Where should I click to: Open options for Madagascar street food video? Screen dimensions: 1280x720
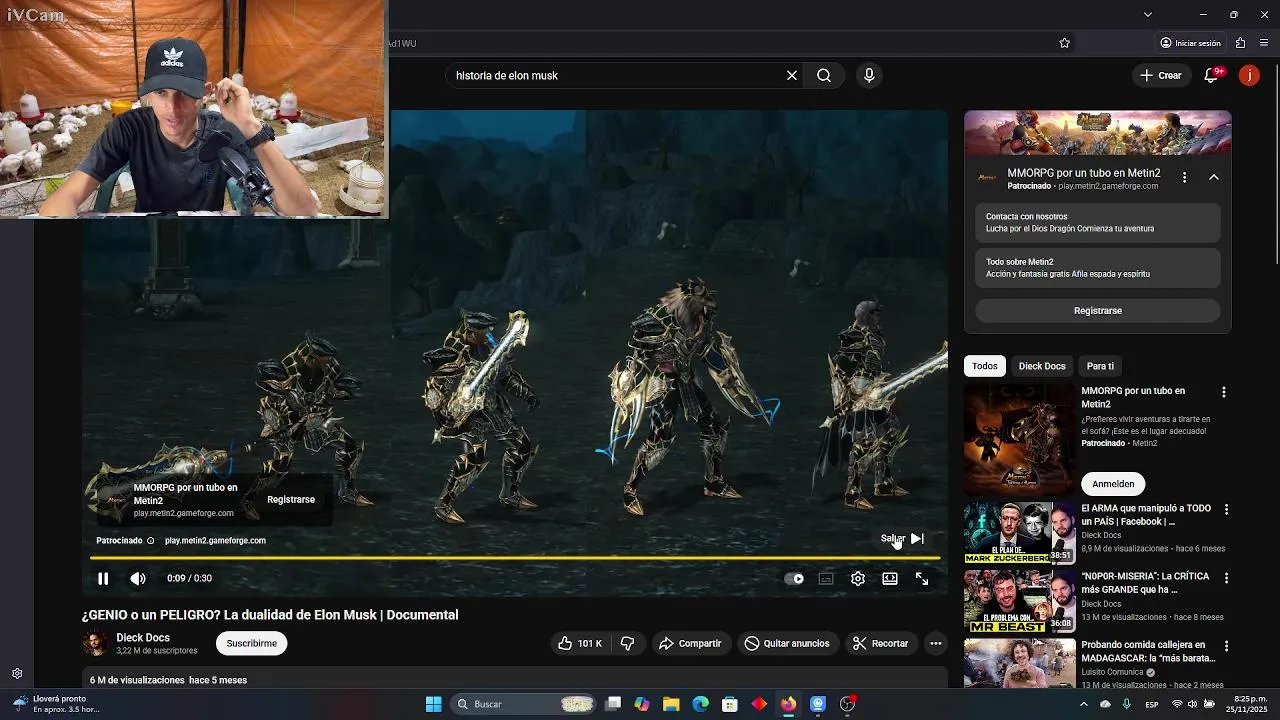click(x=1226, y=646)
